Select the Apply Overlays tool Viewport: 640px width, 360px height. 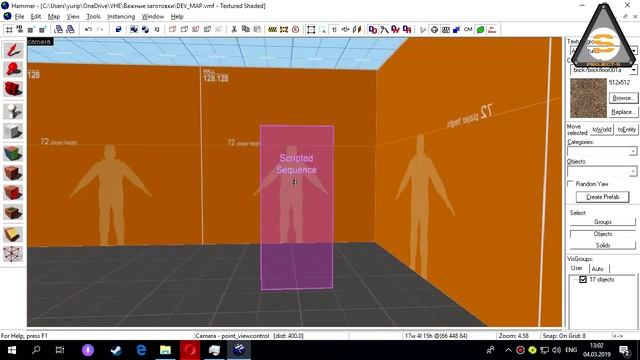[x=13, y=213]
